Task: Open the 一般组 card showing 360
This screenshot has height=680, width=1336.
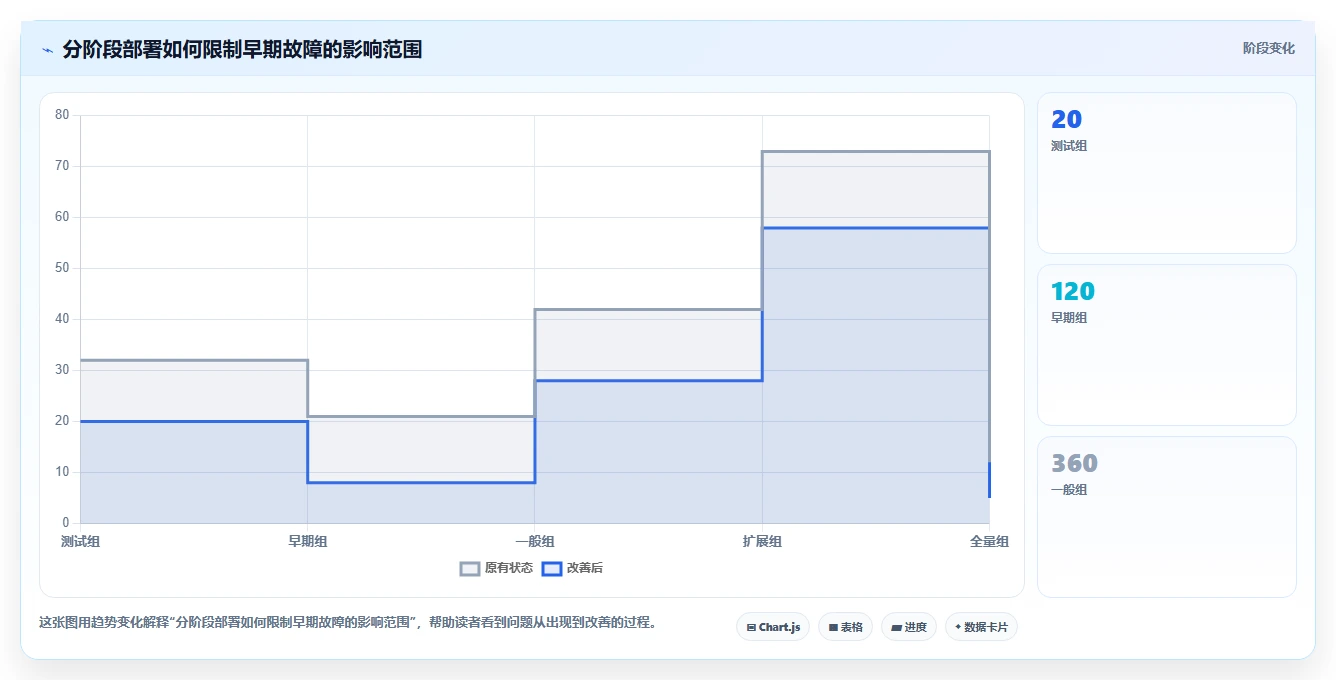Action: [x=1167, y=517]
